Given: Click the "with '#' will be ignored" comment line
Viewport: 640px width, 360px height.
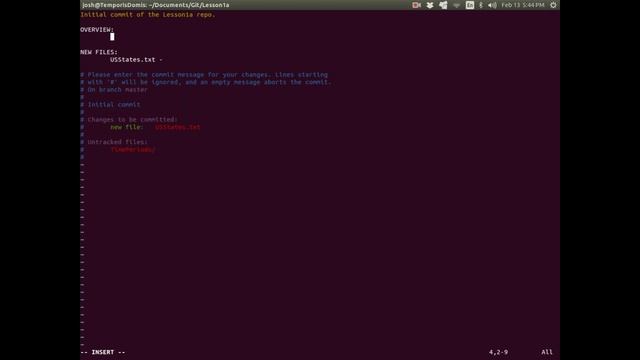Looking at the screenshot, I should click(206, 82).
